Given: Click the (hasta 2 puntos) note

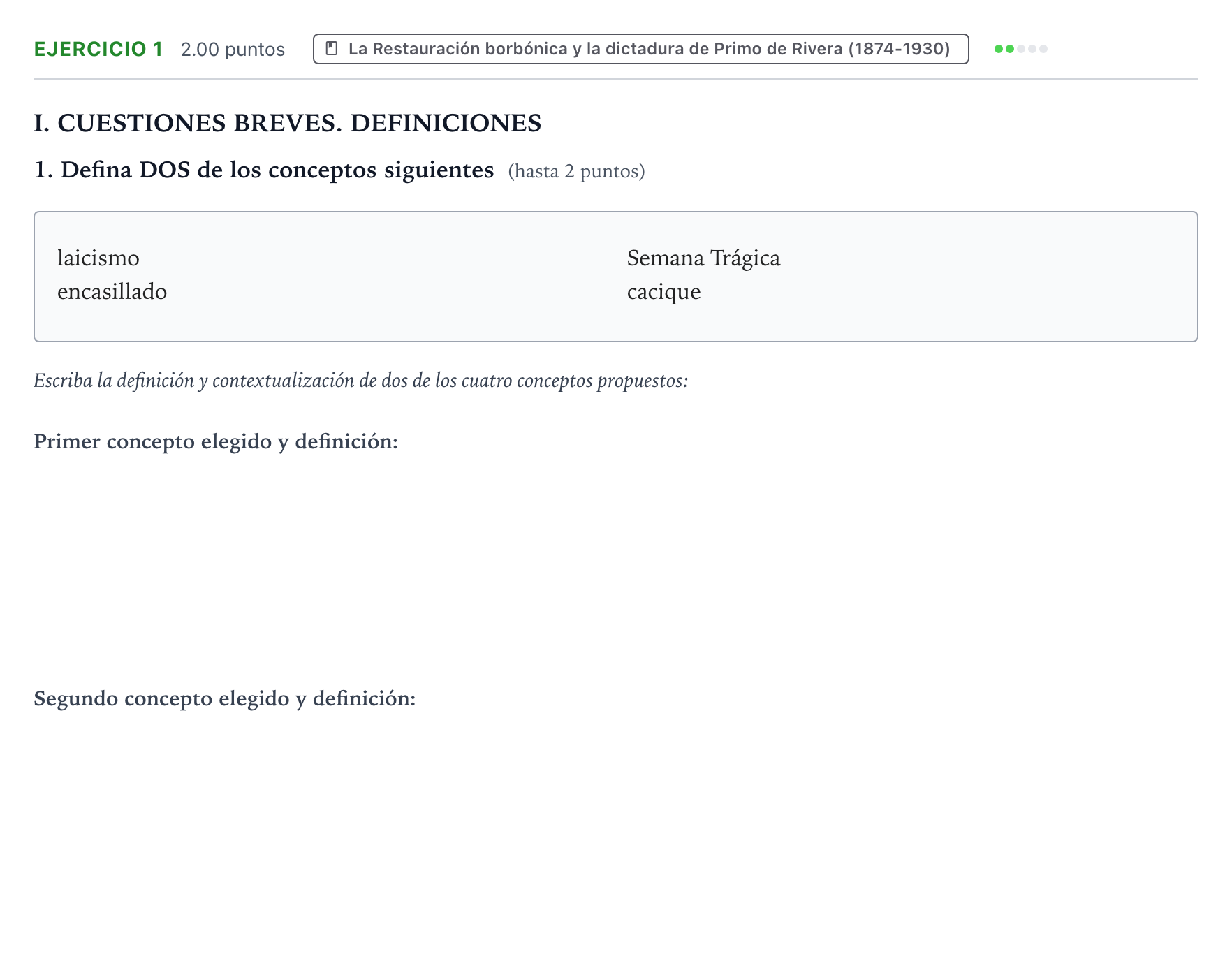Looking at the screenshot, I should click(x=576, y=172).
